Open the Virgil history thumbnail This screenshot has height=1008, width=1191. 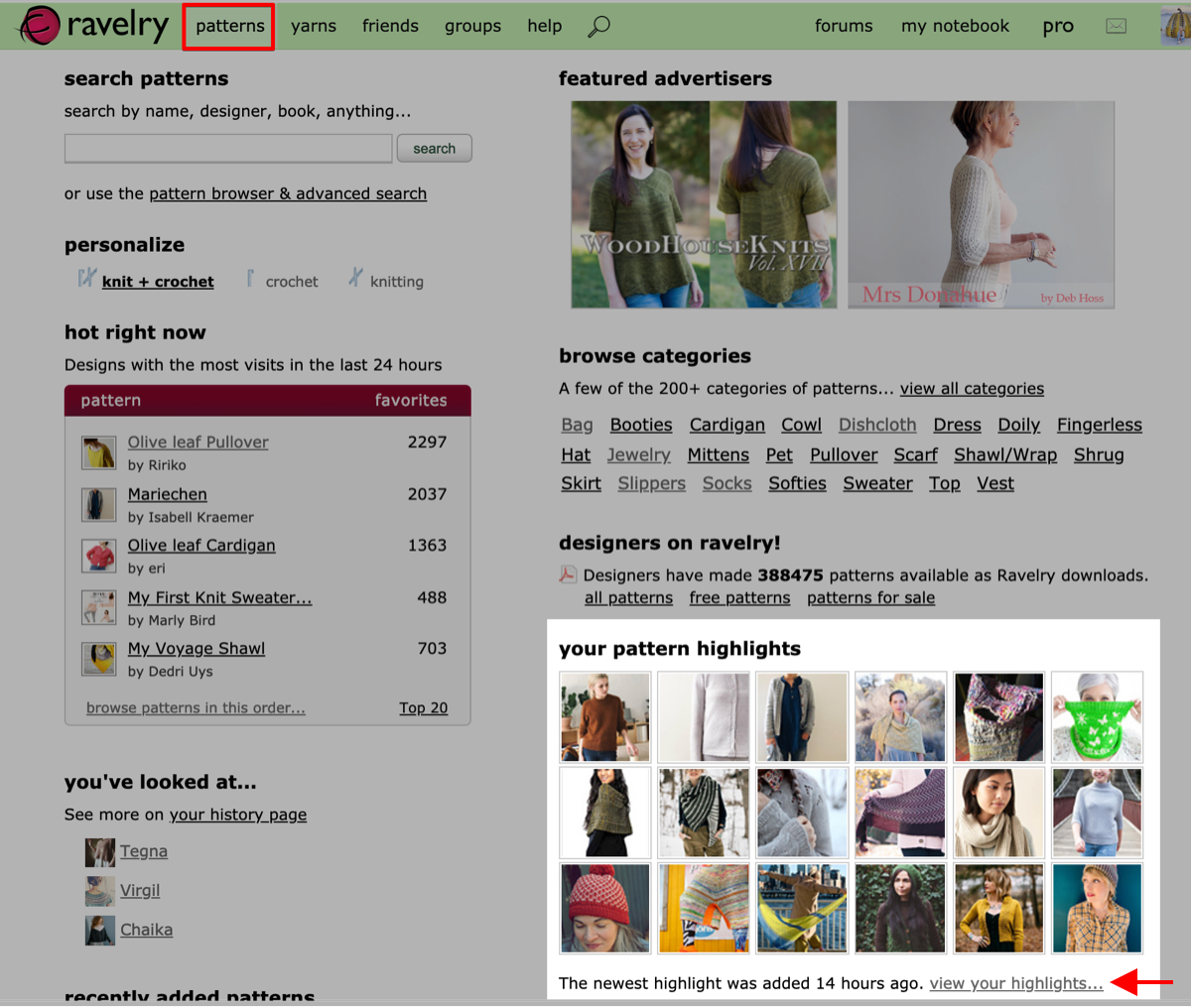(x=99, y=891)
